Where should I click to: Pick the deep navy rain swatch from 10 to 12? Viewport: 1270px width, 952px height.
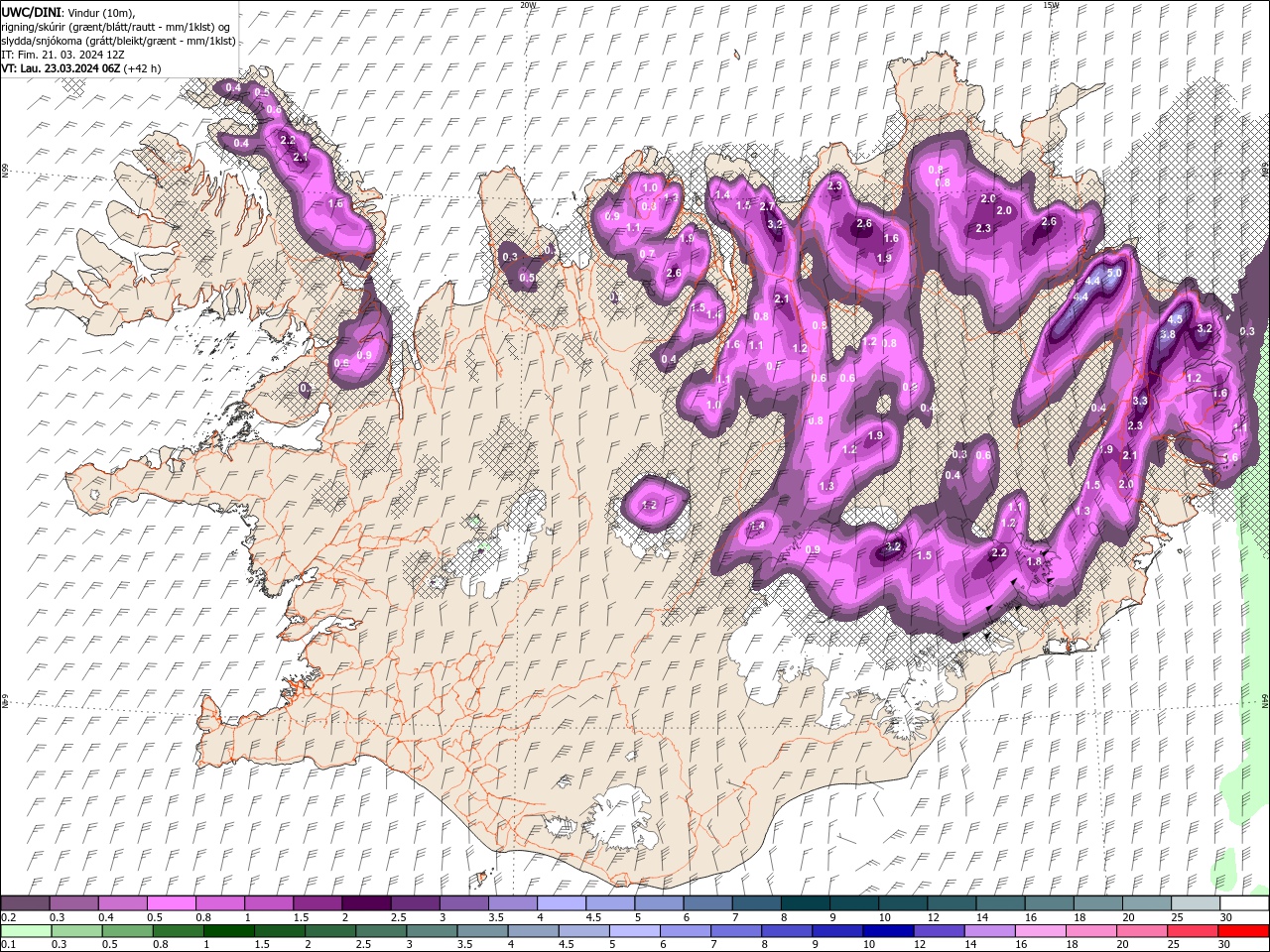[x=887, y=930]
